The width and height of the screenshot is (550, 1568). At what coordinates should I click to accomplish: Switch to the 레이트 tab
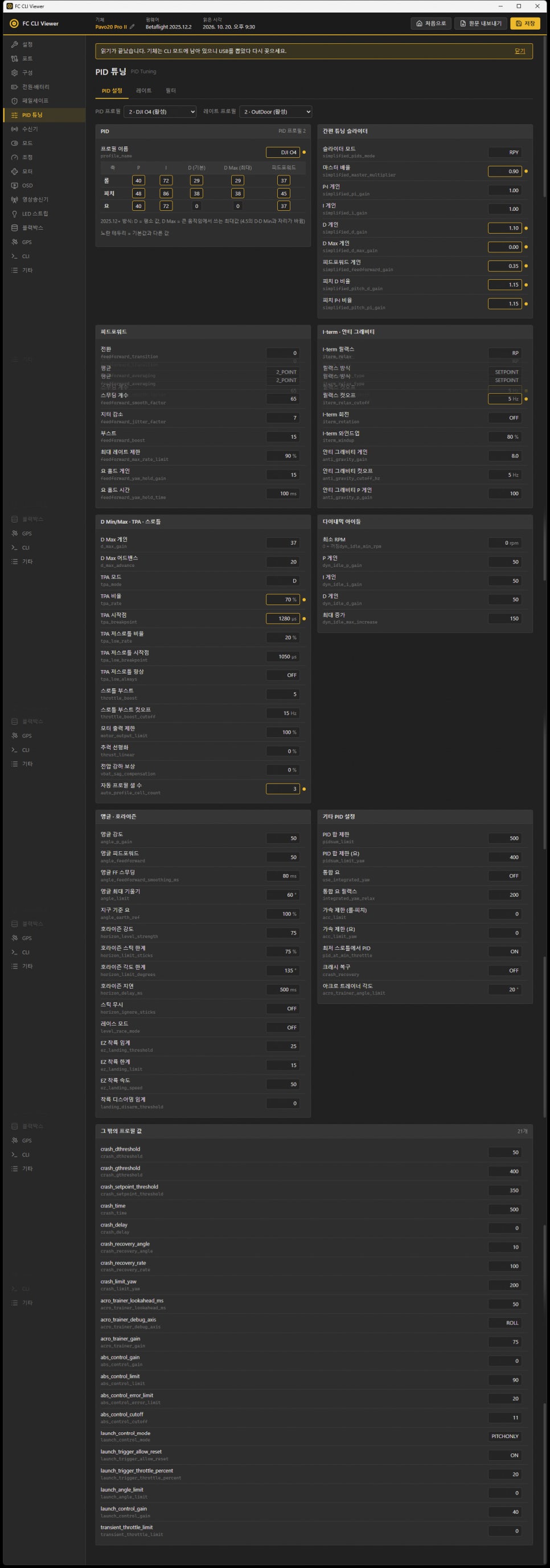point(143,91)
